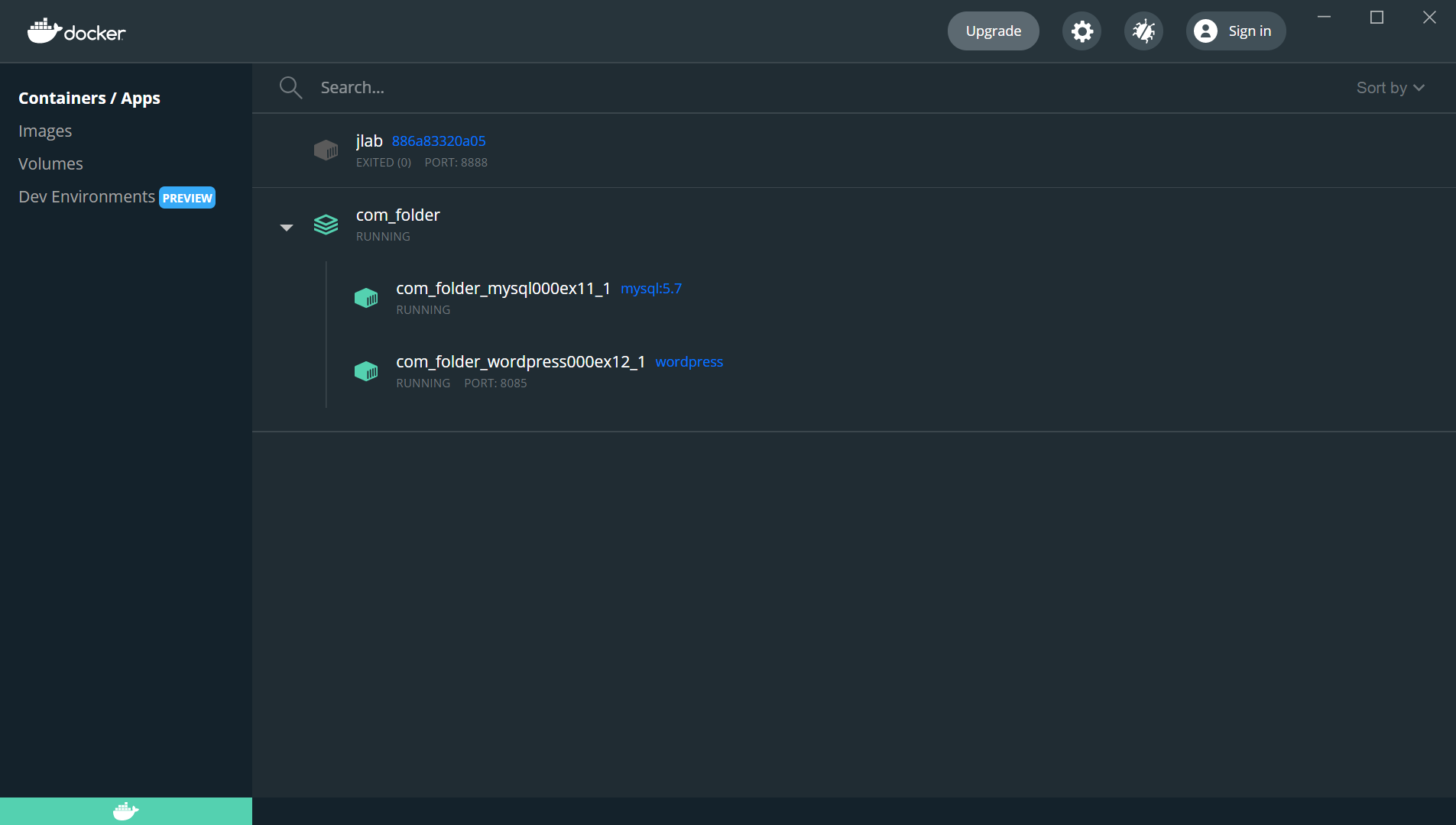This screenshot has width=1456, height=825.
Task: Click the Sign in avatar icon
Action: (x=1205, y=31)
